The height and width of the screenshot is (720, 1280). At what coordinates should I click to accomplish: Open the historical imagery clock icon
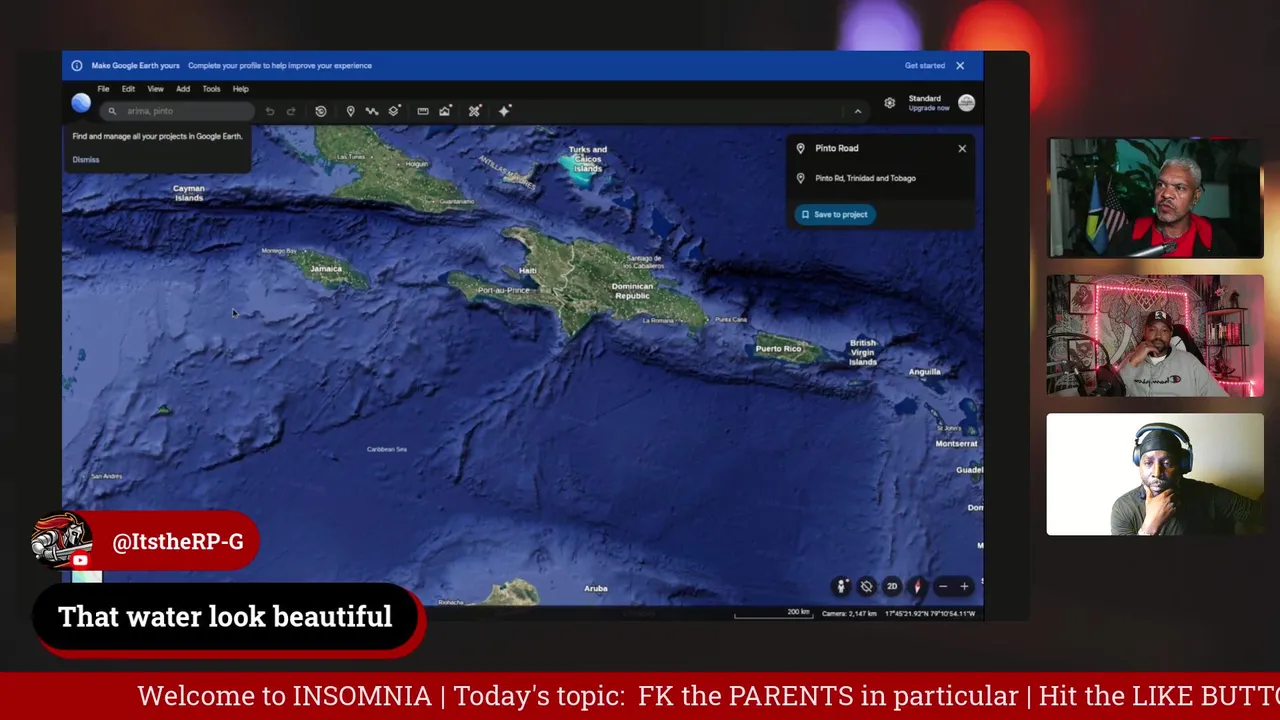pos(320,111)
